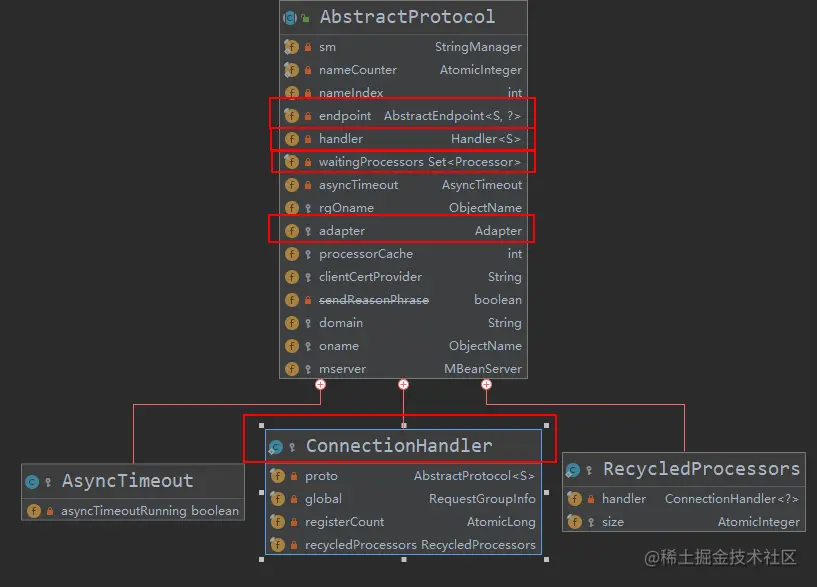The width and height of the screenshot is (817, 587).
Task: Click the RecycledProcessors class icon
Action: tap(573, 468)
